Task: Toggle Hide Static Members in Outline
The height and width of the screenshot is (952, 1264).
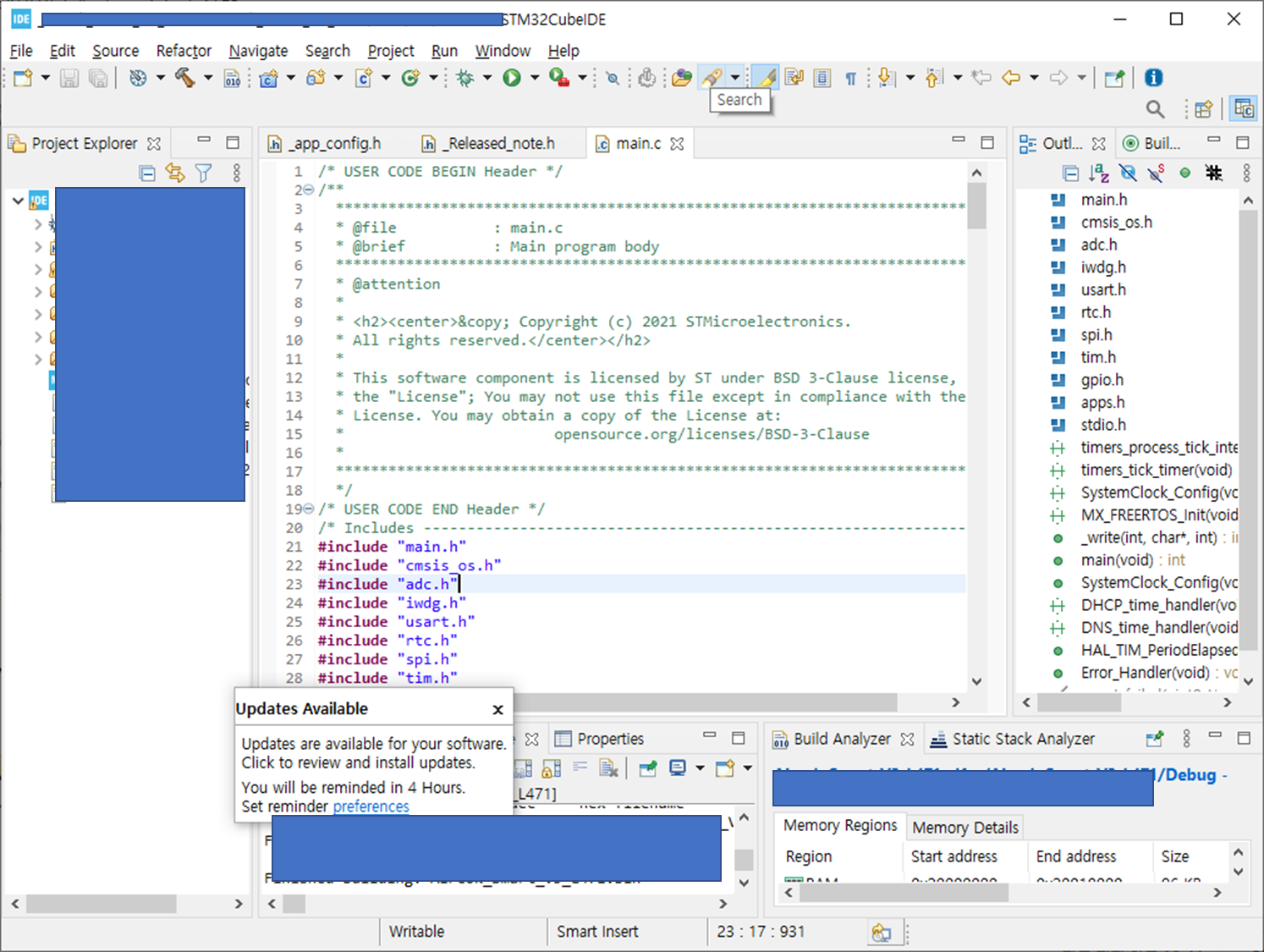Action: 1157,173
